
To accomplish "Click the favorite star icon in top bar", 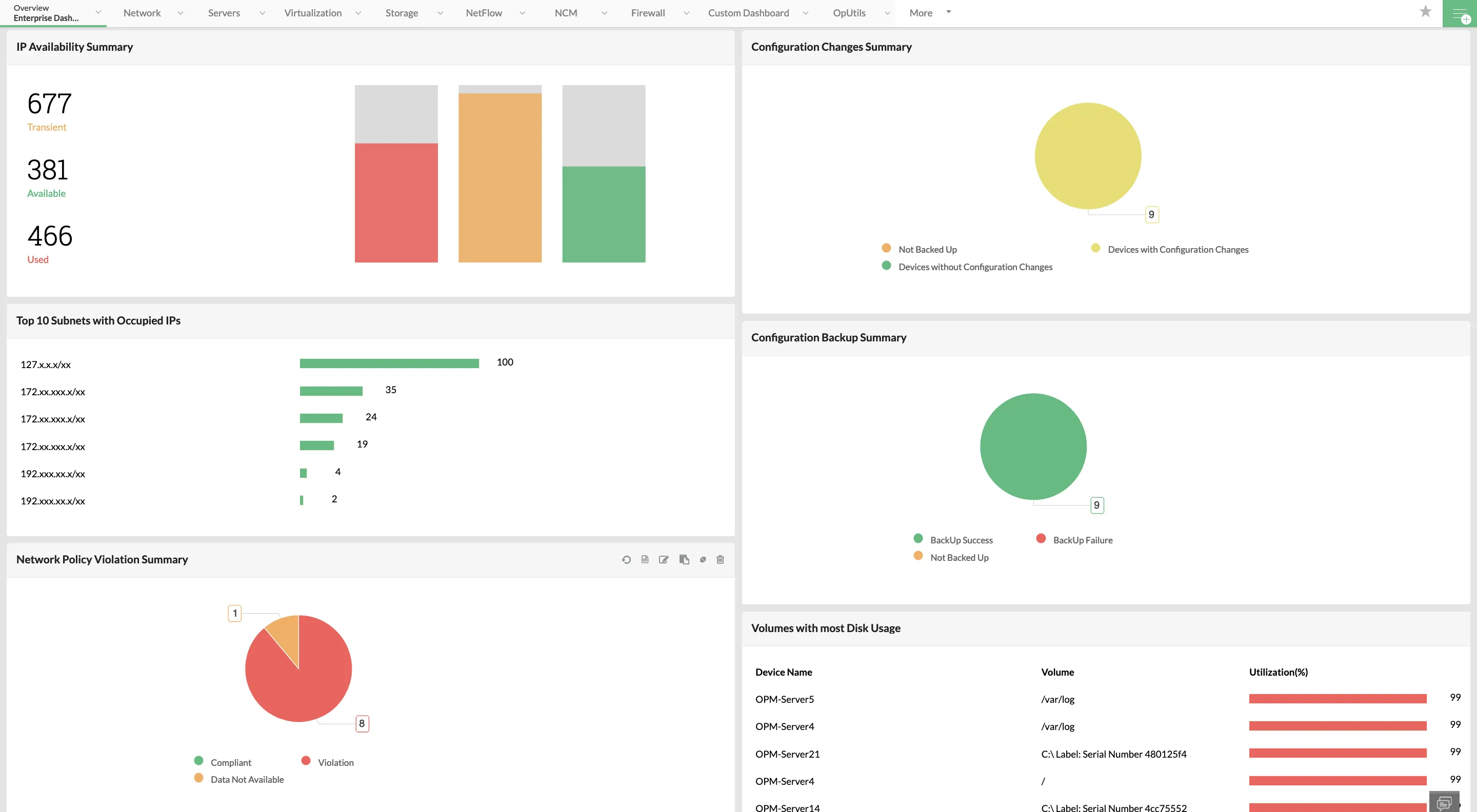I will [1425, 12].
